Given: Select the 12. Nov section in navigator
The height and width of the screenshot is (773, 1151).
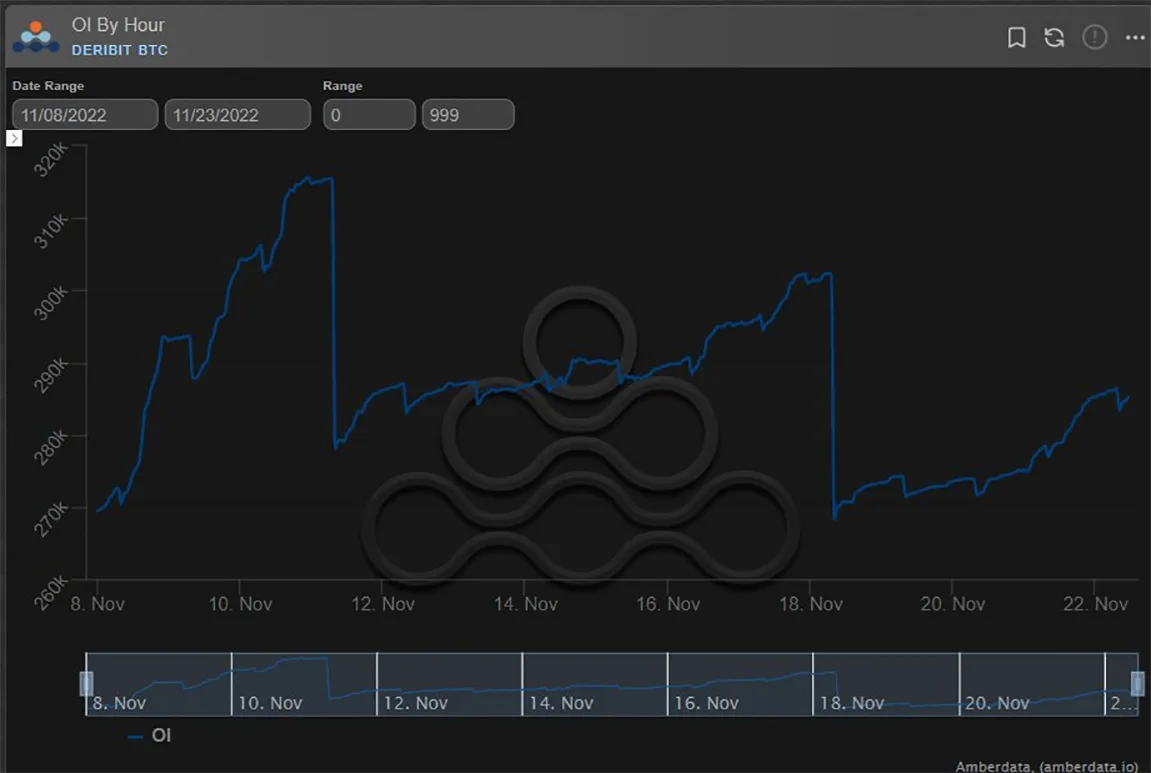Looking at the screenshot, I should point(449,684).
